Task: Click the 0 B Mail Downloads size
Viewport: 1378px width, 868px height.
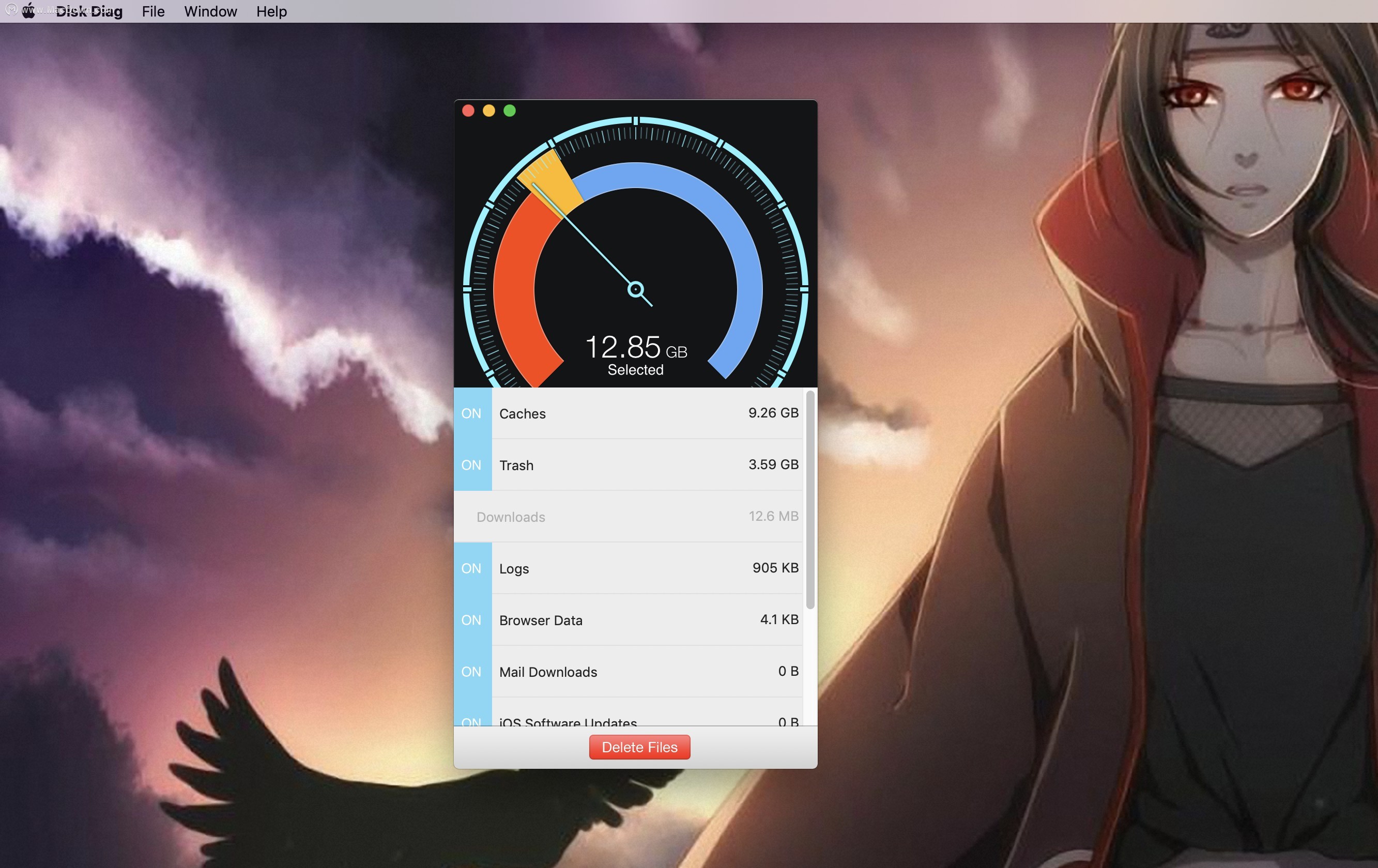Action: click(x=788, y=671)
